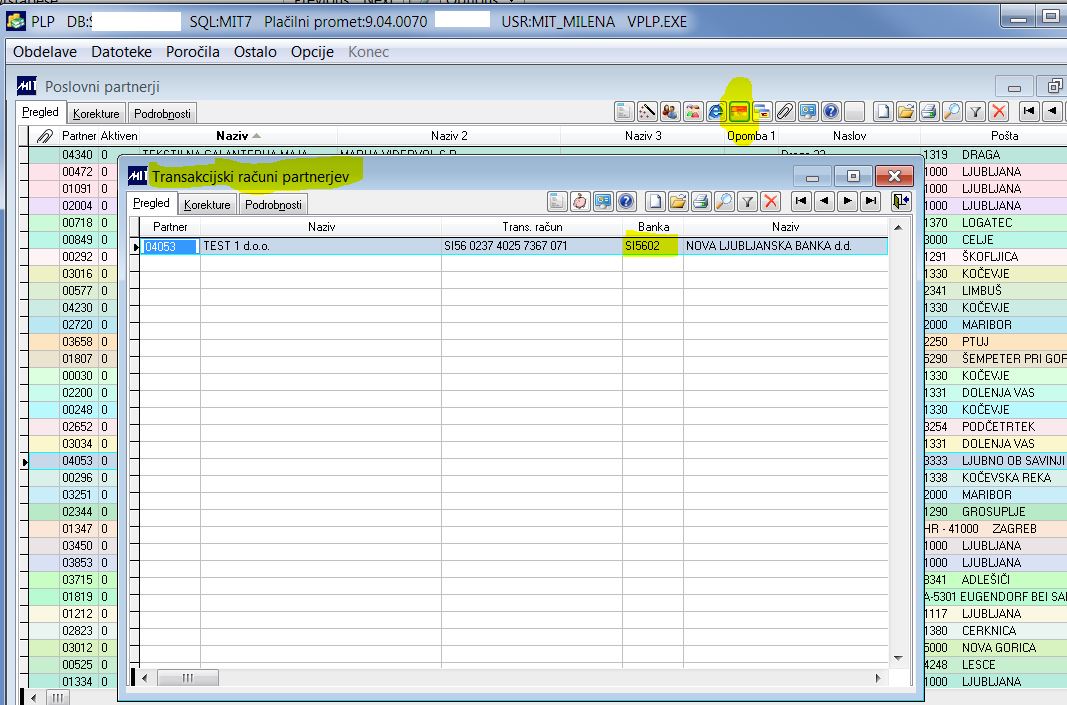Open the Poročila menu
Image resolution: width=1067 pixels, height=705 pixels.
point(193,52)
